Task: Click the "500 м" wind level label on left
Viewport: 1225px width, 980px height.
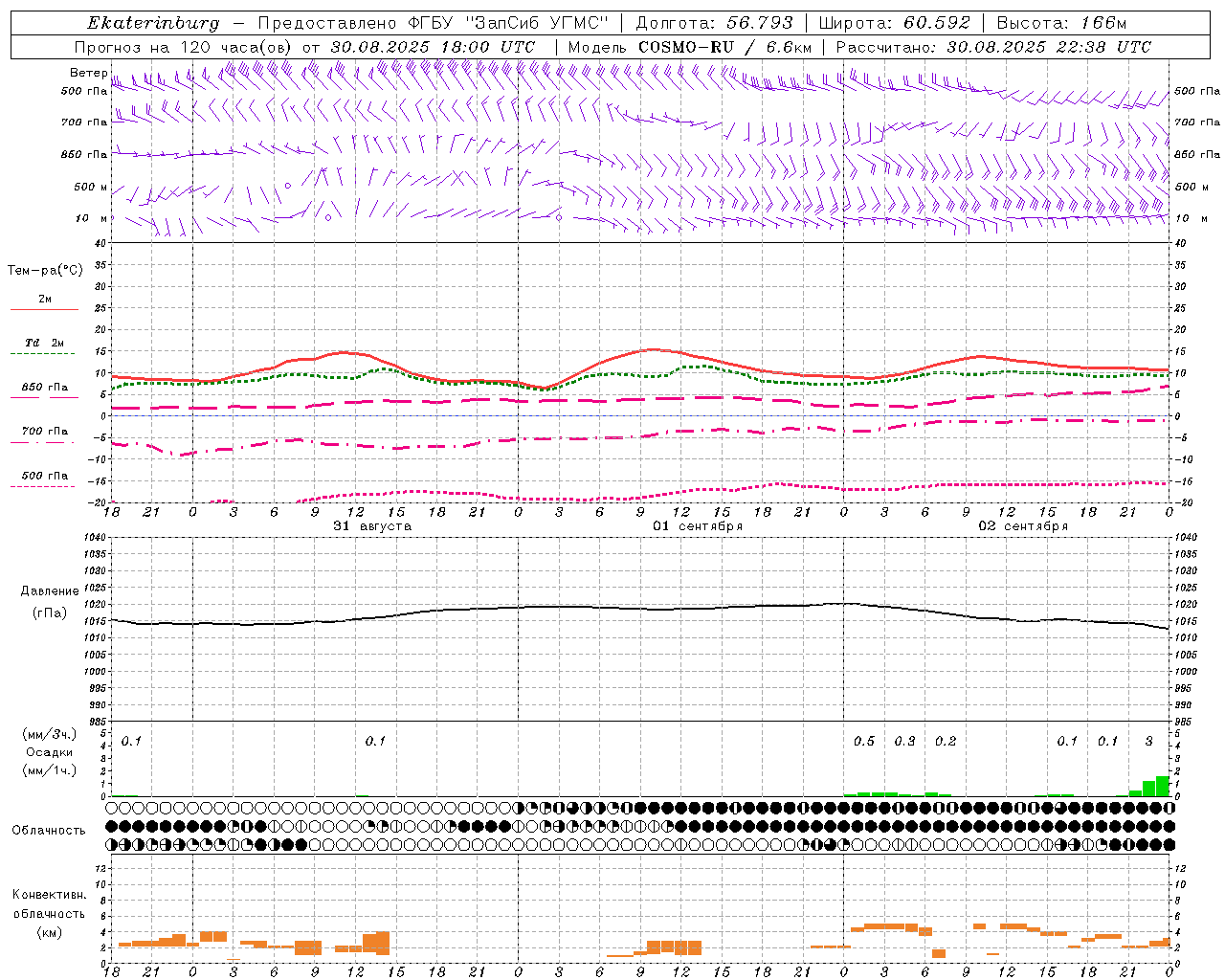Action: point(91,188)
